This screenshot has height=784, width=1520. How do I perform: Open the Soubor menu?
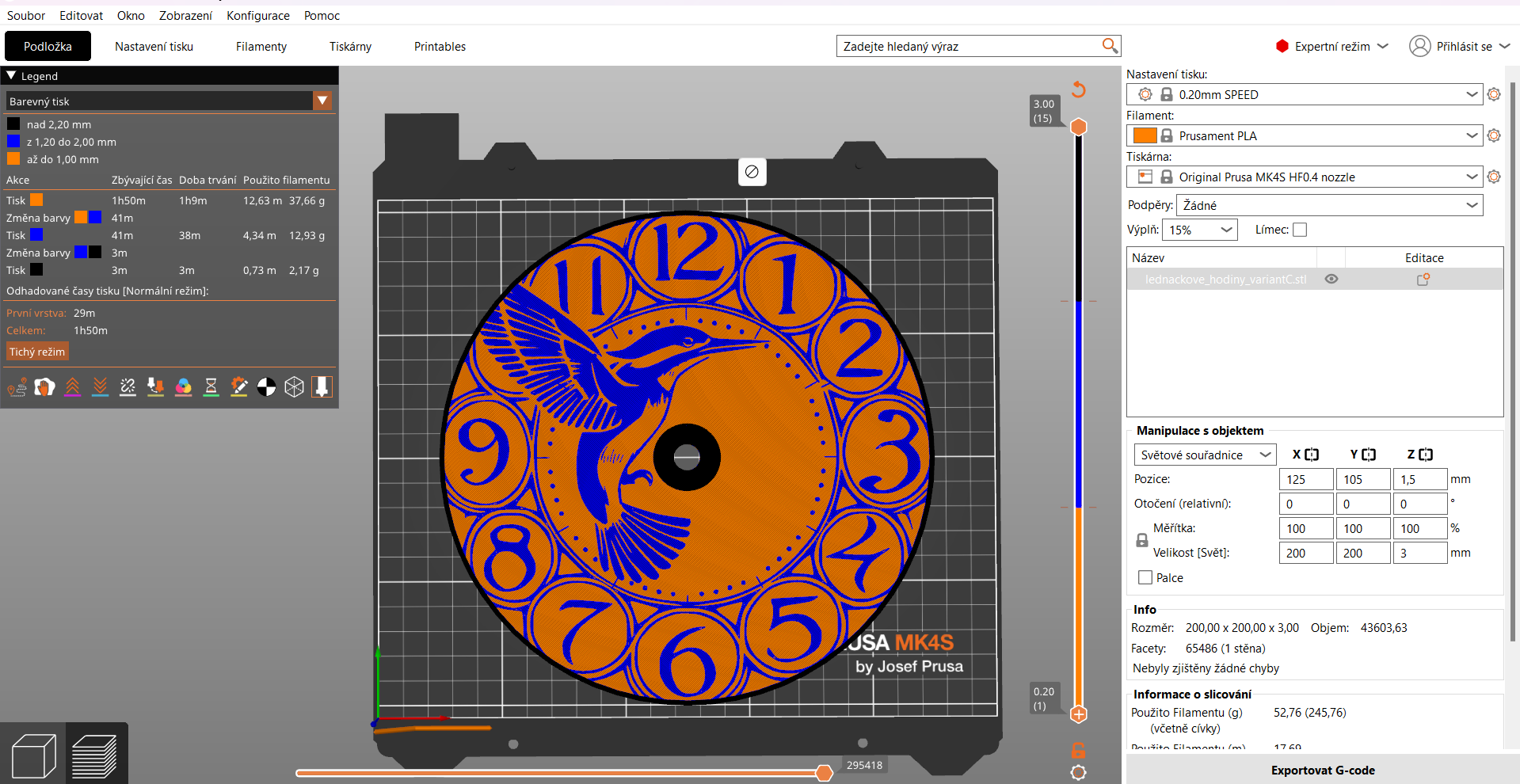(26, 15)
